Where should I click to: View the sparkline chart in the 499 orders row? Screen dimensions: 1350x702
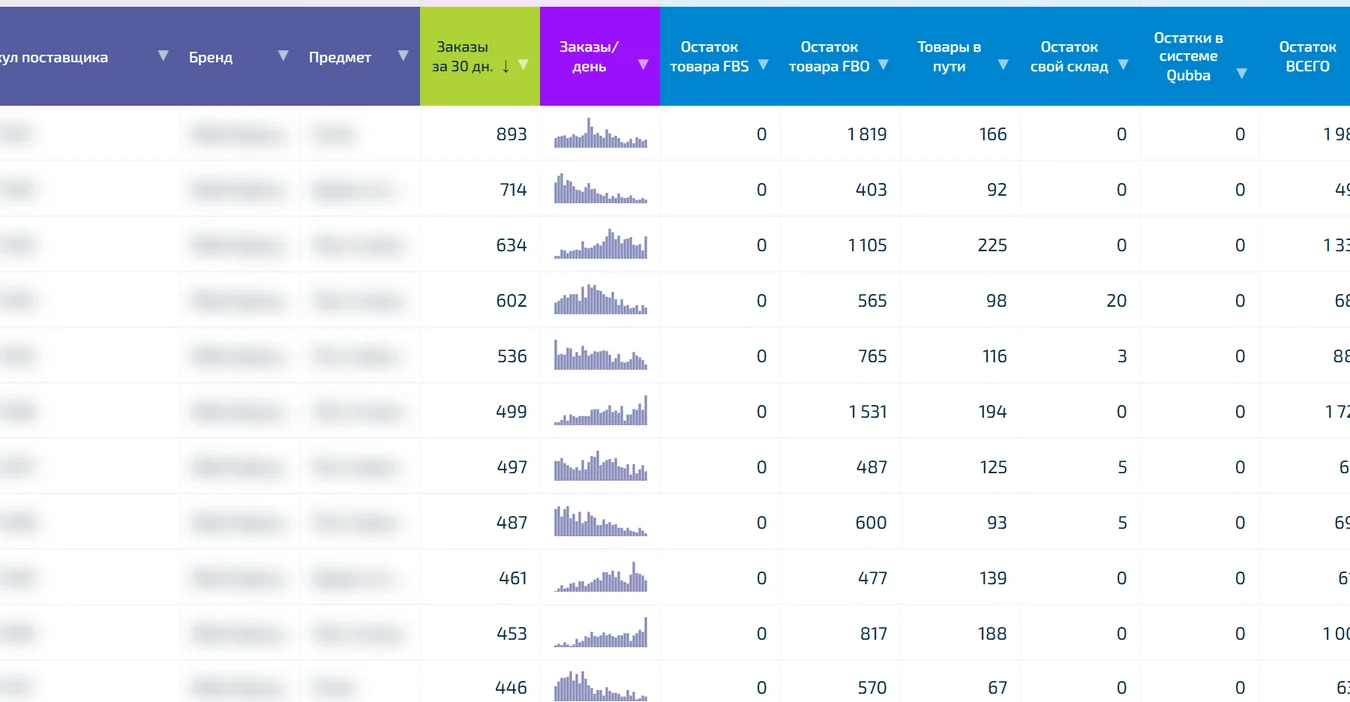tap(601, 411)
